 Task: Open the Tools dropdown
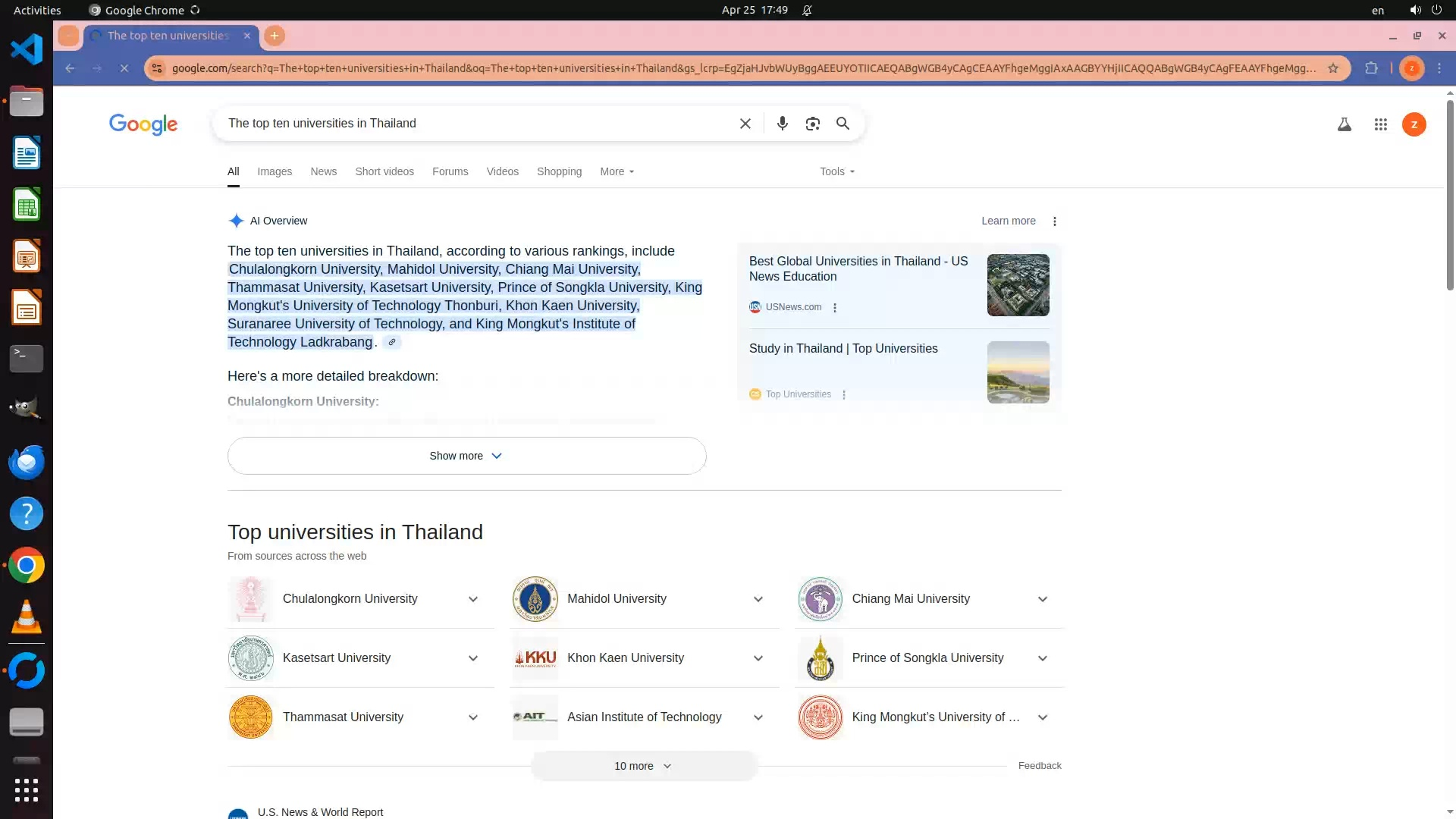point(836,171)
